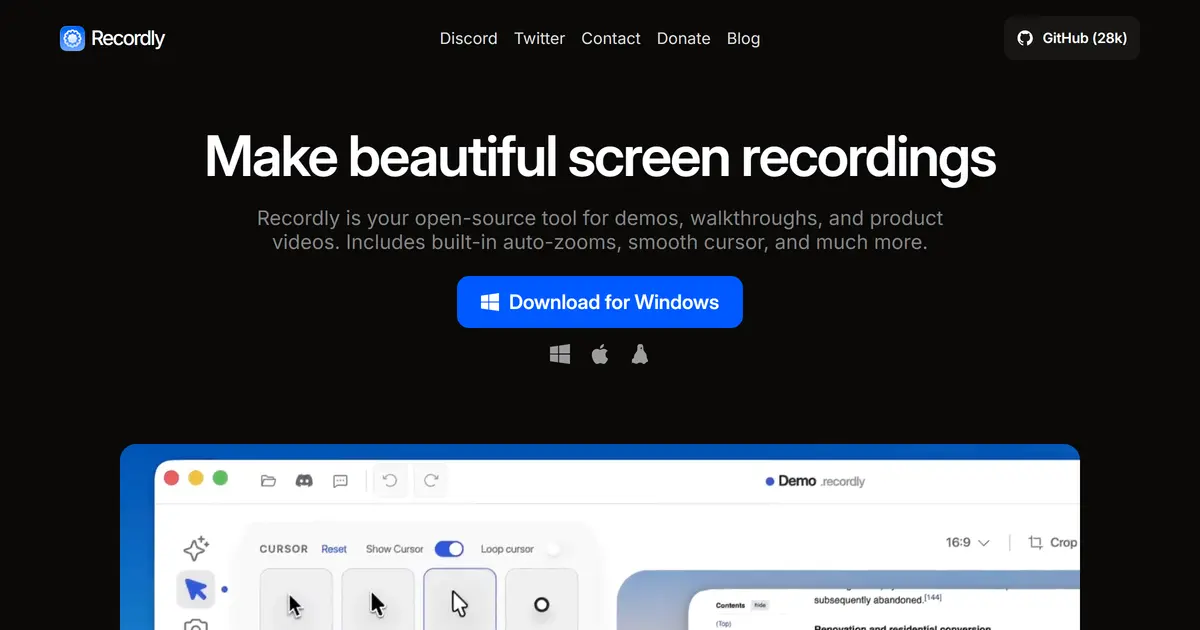The height and width of the screenshot is (630, 1200).
Task: Select the cursor settings sidebar icon
Action: click(x=196, y=589)
